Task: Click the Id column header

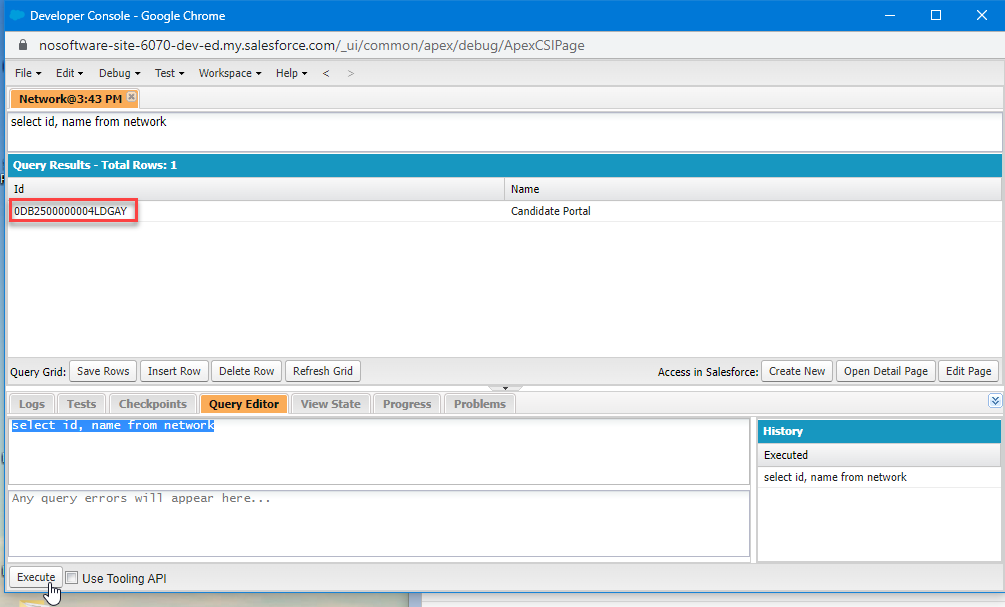Action: 256,189
